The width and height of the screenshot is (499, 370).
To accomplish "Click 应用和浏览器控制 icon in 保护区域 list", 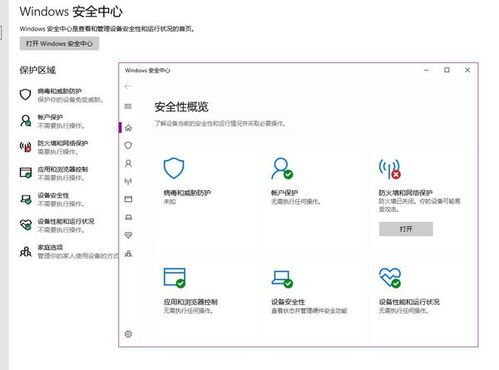I will [x=26, y=173].
